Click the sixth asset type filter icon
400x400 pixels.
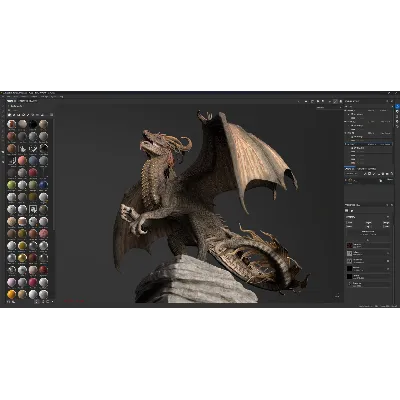pos(33,115)
